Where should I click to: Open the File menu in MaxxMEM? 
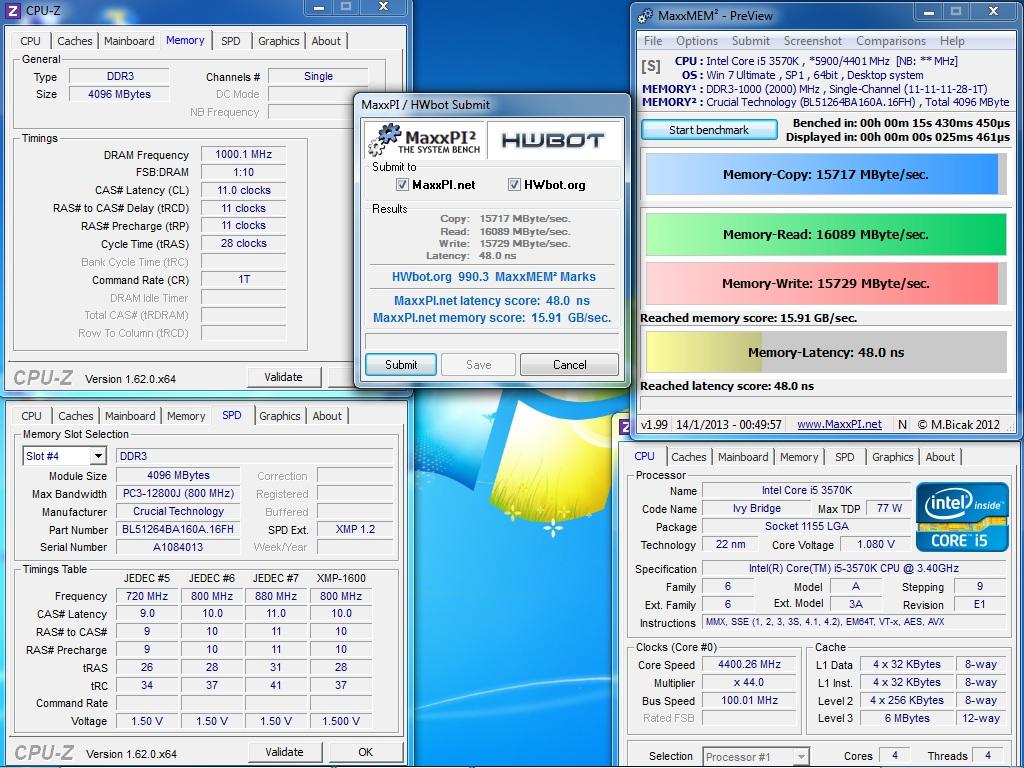[x=653, y=40]
